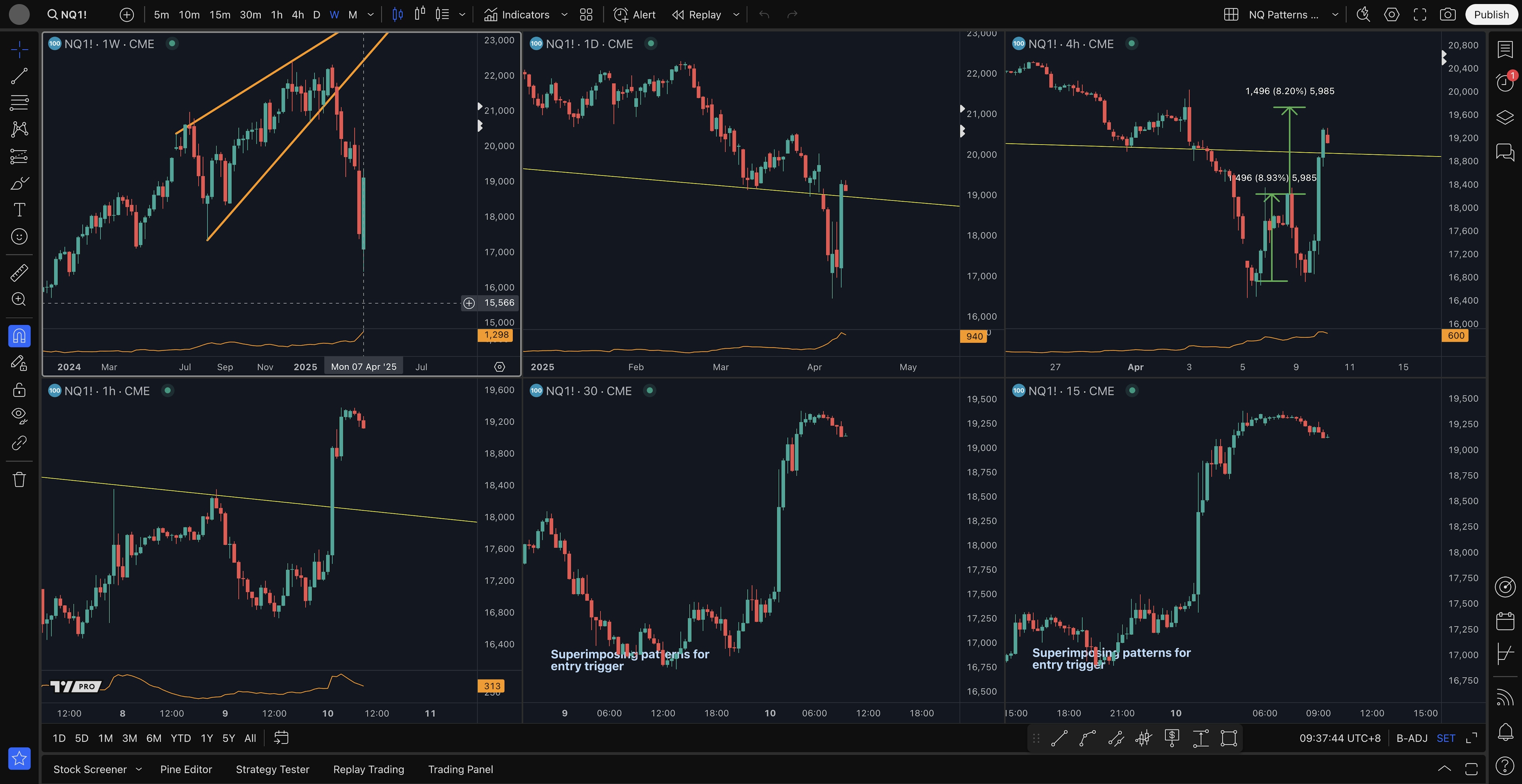Open the Pine Editor tab

185,769
